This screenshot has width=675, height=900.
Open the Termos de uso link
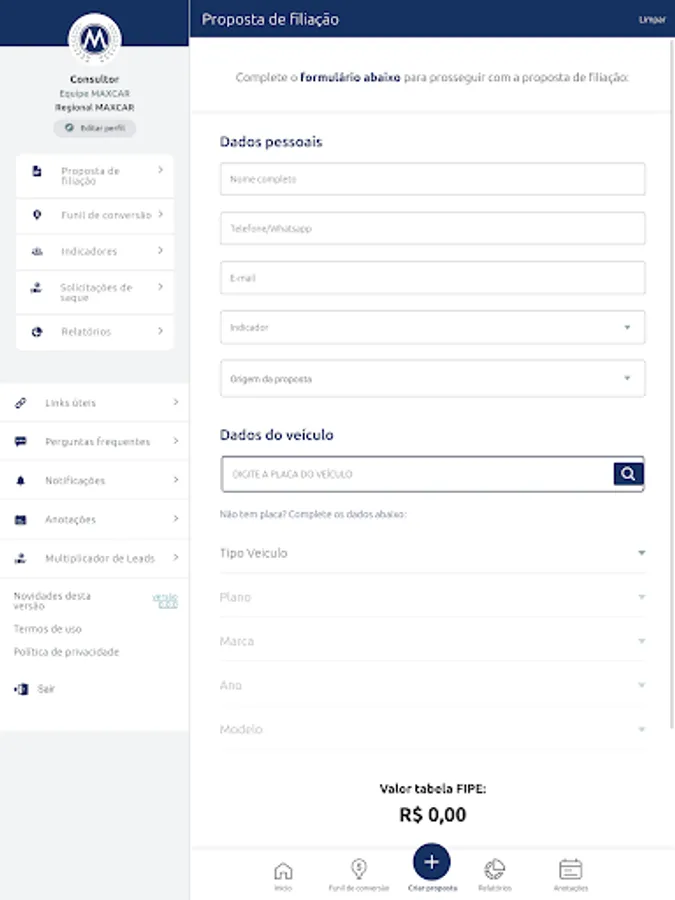point(48,629)
